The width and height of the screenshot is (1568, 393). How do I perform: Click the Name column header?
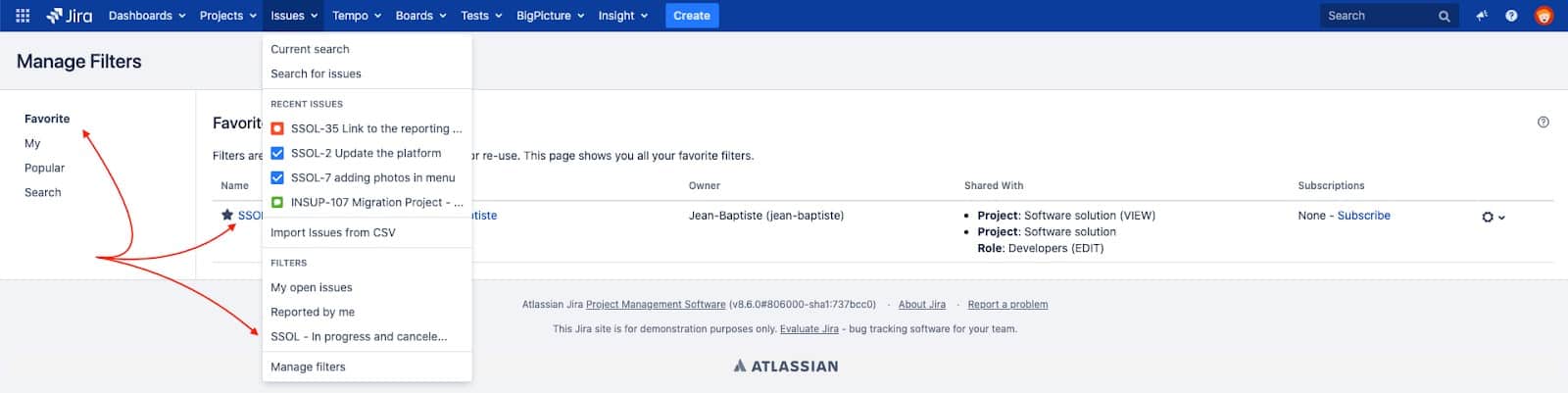(235, 185)
